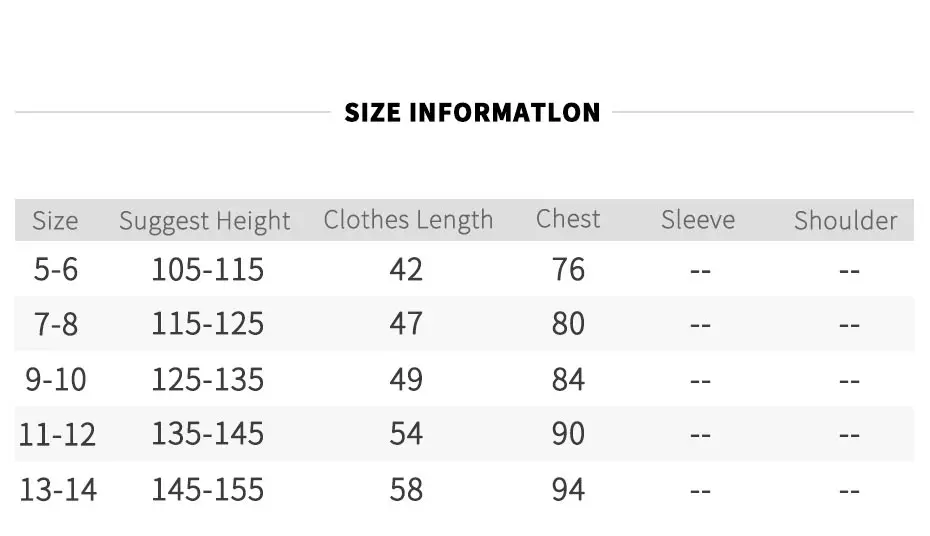Click the 105-115 height value
Screen dimensions: 930x536
(x=207, y=269)
